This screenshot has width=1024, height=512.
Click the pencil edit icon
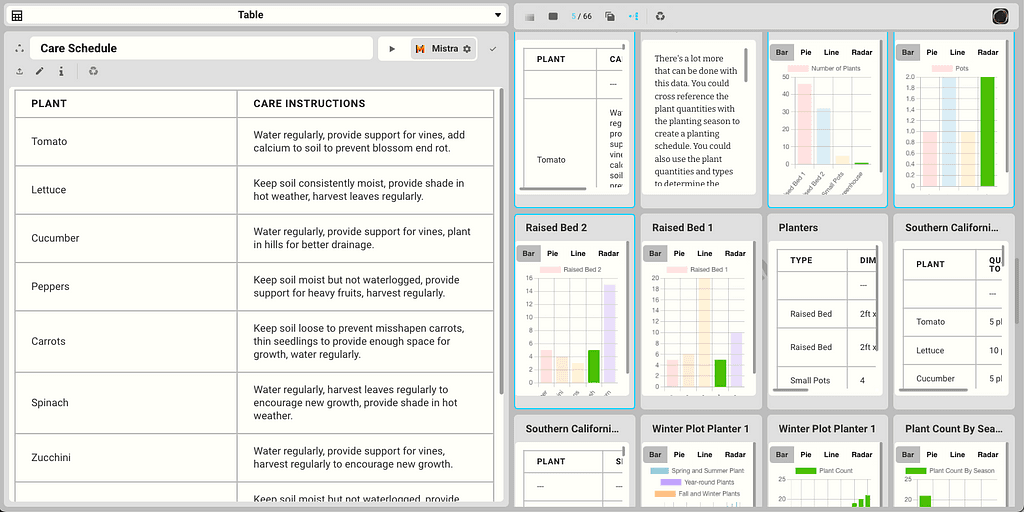click(40, 71)
